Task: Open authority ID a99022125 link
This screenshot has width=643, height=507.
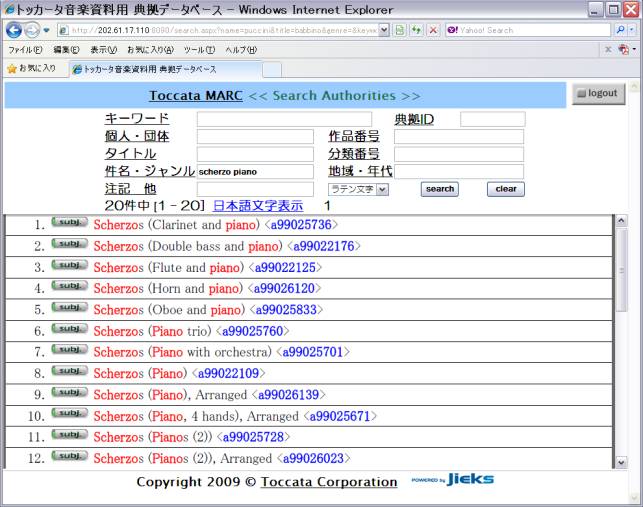Action: [x=285, y=267]
